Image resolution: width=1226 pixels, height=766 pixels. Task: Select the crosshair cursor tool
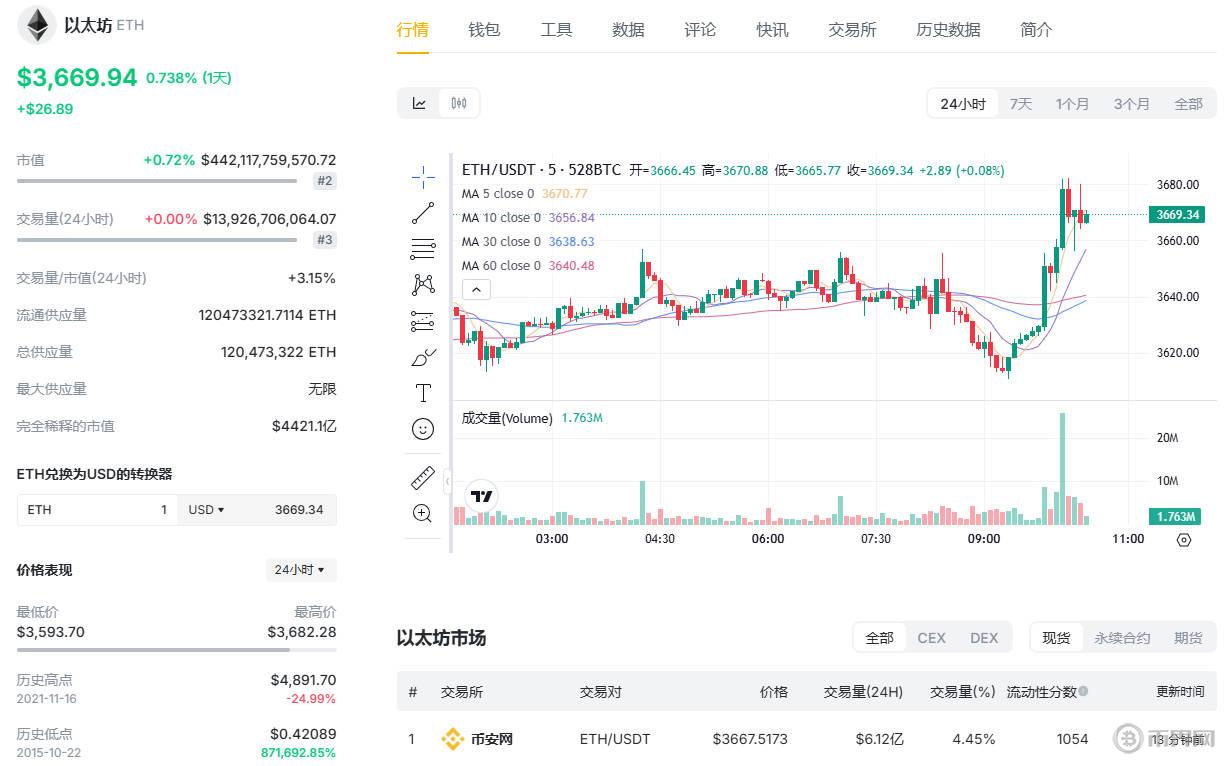coord(423,178)
